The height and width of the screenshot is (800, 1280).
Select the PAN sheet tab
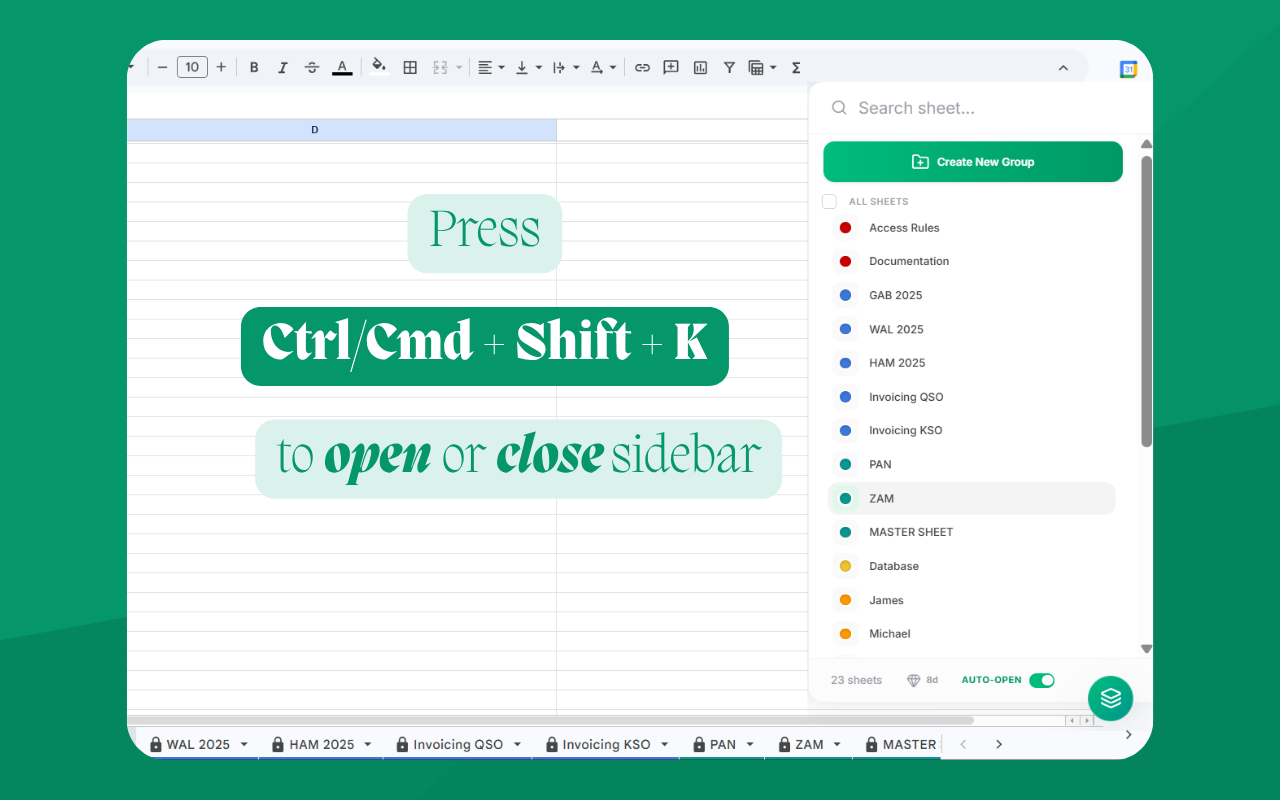pos(723,744)
